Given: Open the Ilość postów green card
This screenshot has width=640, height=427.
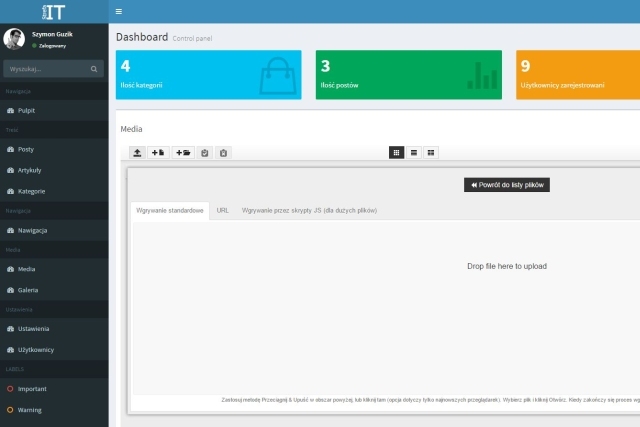Looking at the screenshot, I should point(409,75).
